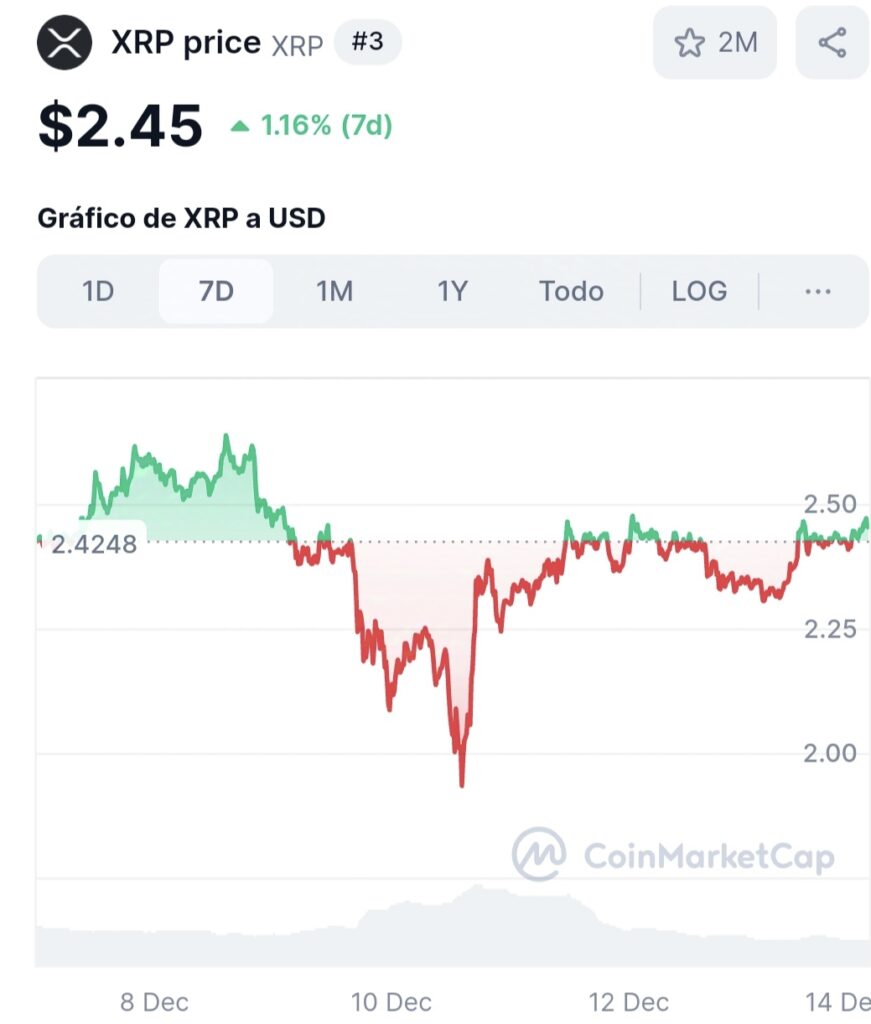Switch to the 1Y chart view
This screenshot has width=871, height=1024.
(452, 291)
